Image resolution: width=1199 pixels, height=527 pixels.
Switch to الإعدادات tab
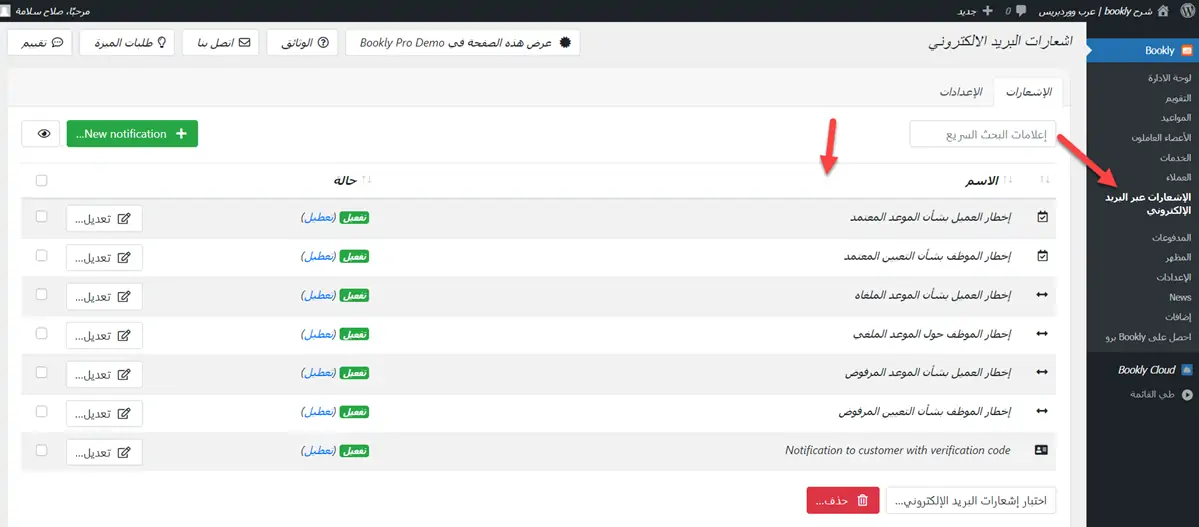(960, 92)
